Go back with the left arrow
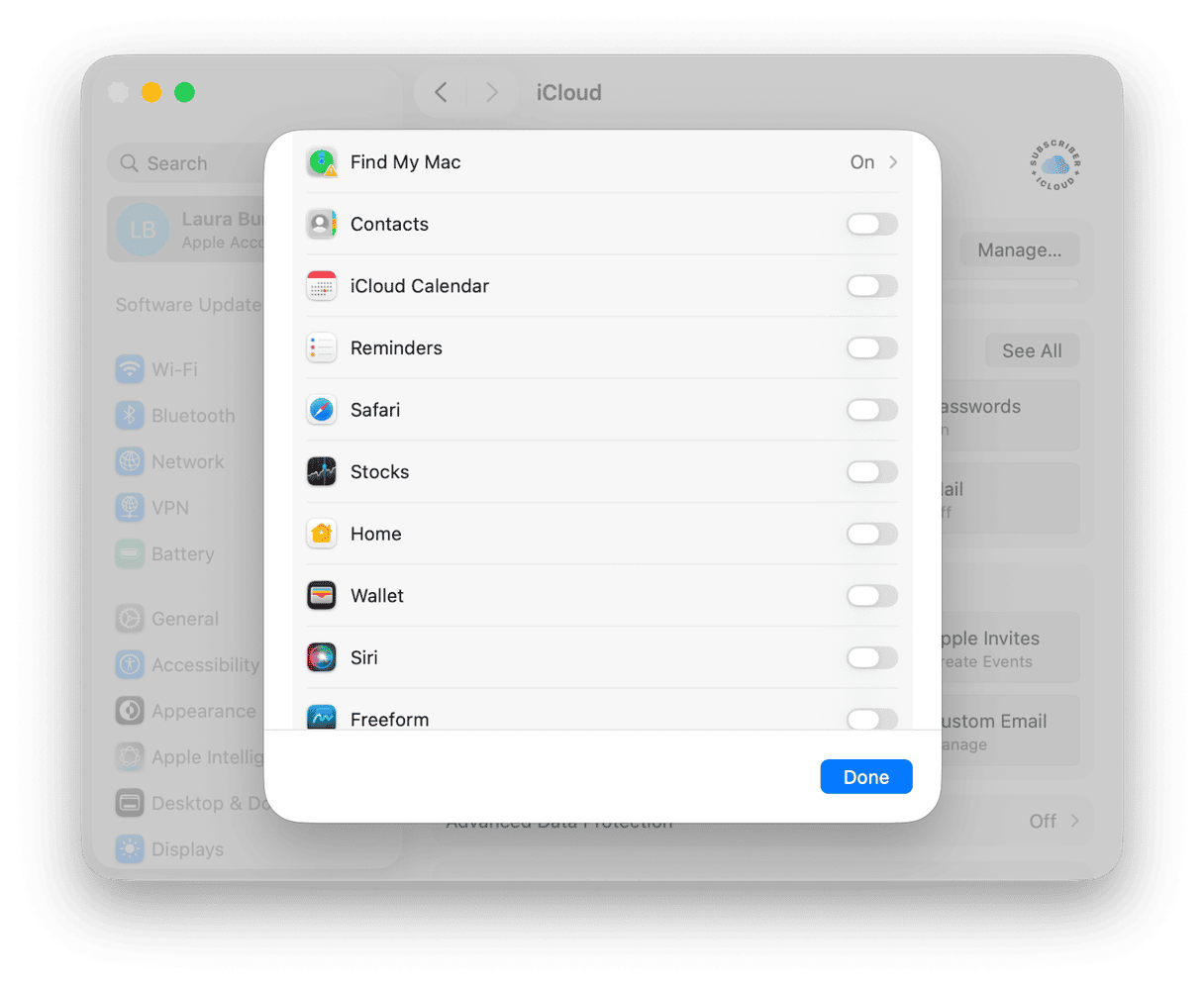 (442, 92)
